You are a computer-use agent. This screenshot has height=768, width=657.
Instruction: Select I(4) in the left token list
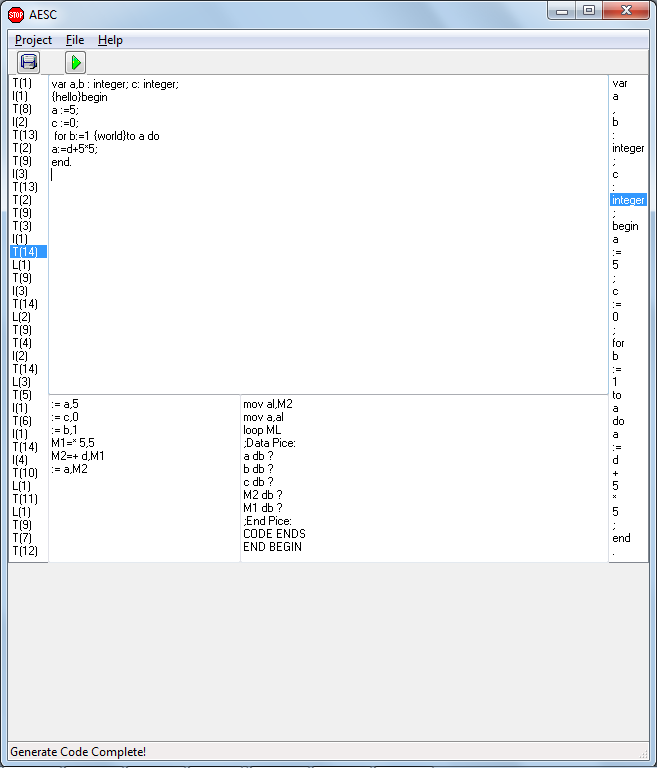[20, 459]
